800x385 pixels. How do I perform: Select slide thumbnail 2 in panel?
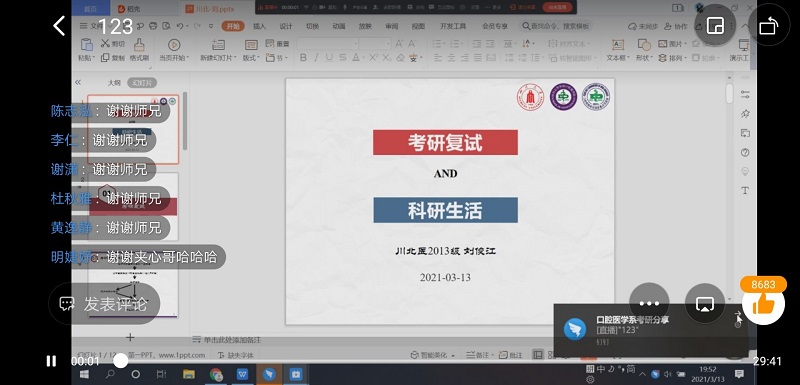(133, 206)
